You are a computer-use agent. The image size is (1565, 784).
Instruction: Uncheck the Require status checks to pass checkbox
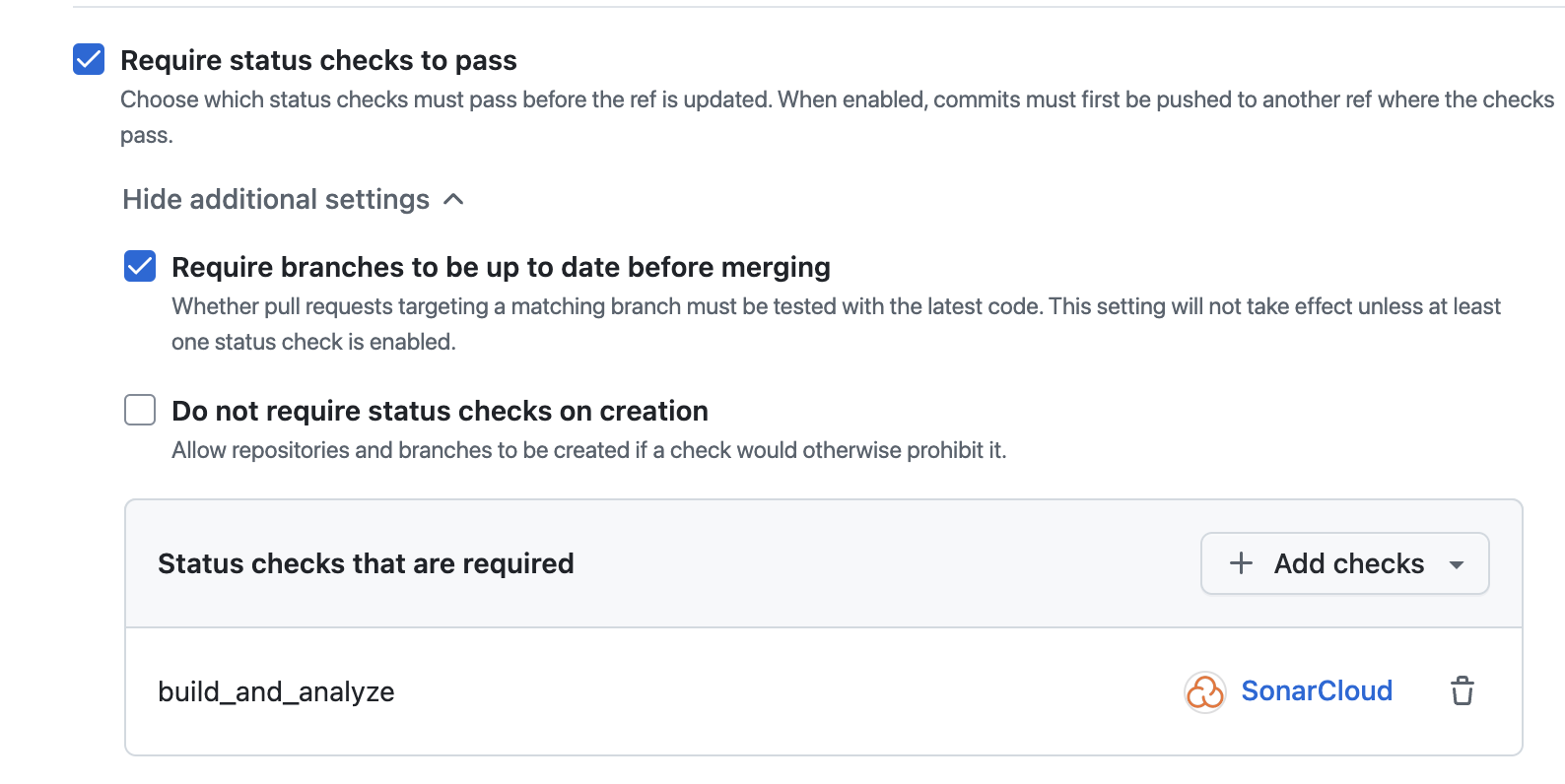point(89,59)
